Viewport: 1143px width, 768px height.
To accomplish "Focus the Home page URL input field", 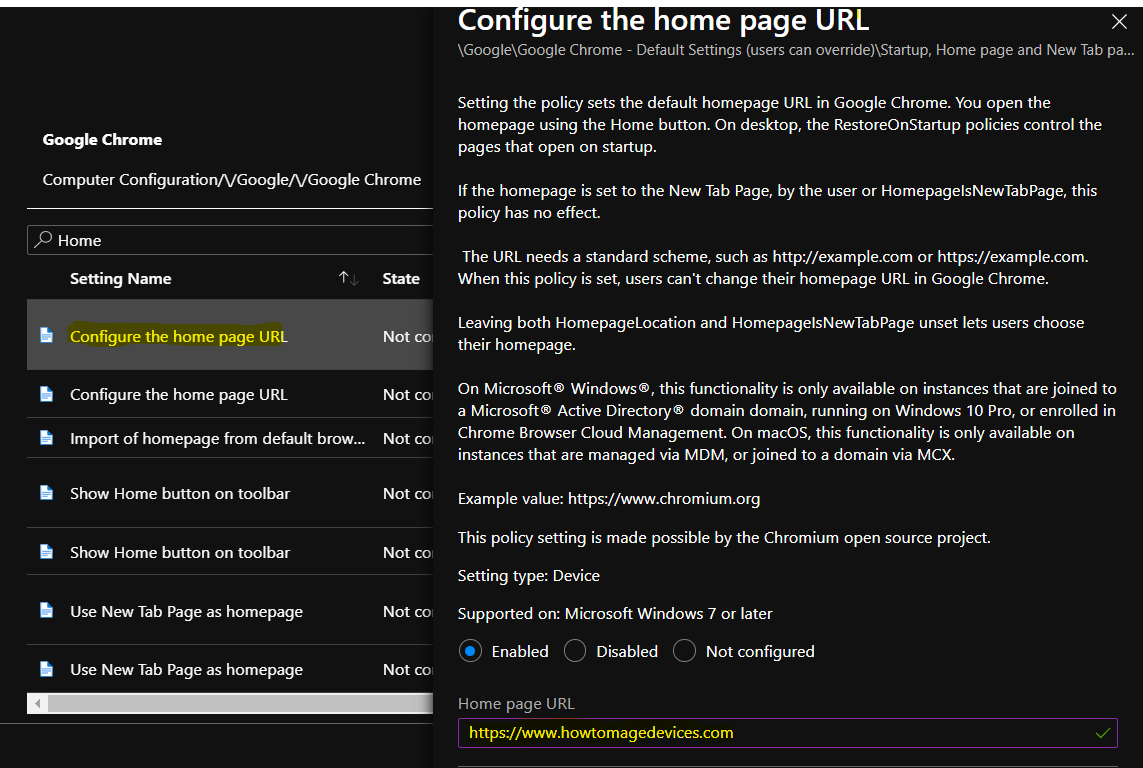I will 787,733.
